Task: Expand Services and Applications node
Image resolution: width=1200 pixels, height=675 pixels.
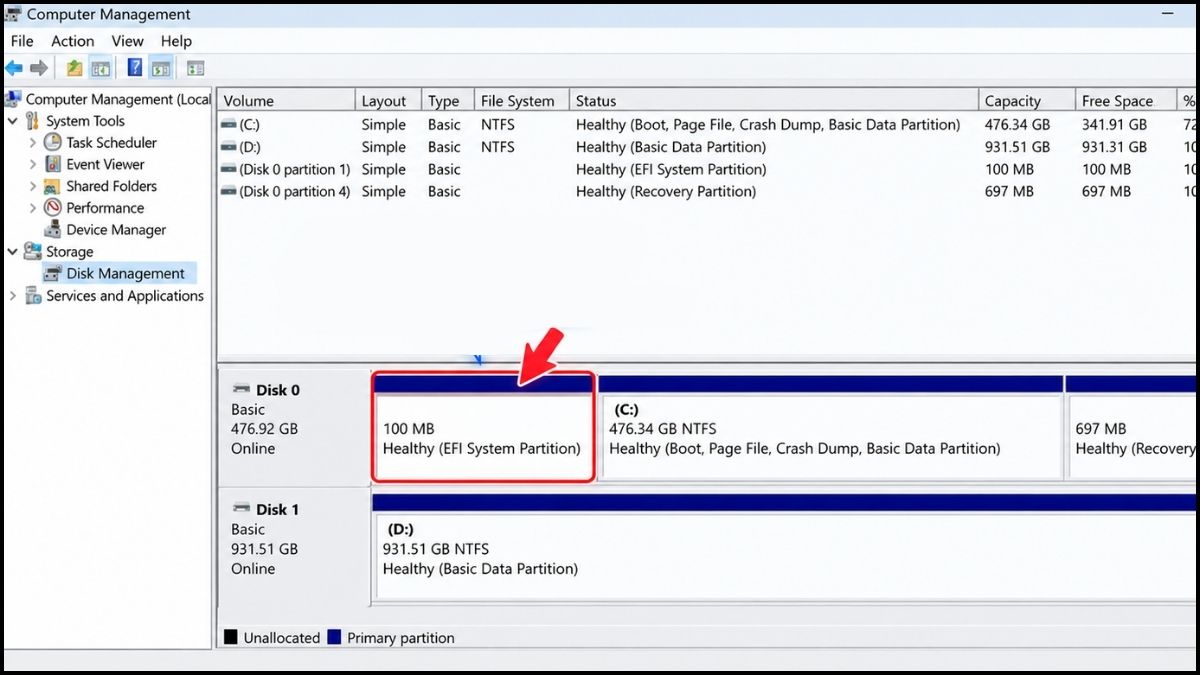Action: tap(12, 296)
